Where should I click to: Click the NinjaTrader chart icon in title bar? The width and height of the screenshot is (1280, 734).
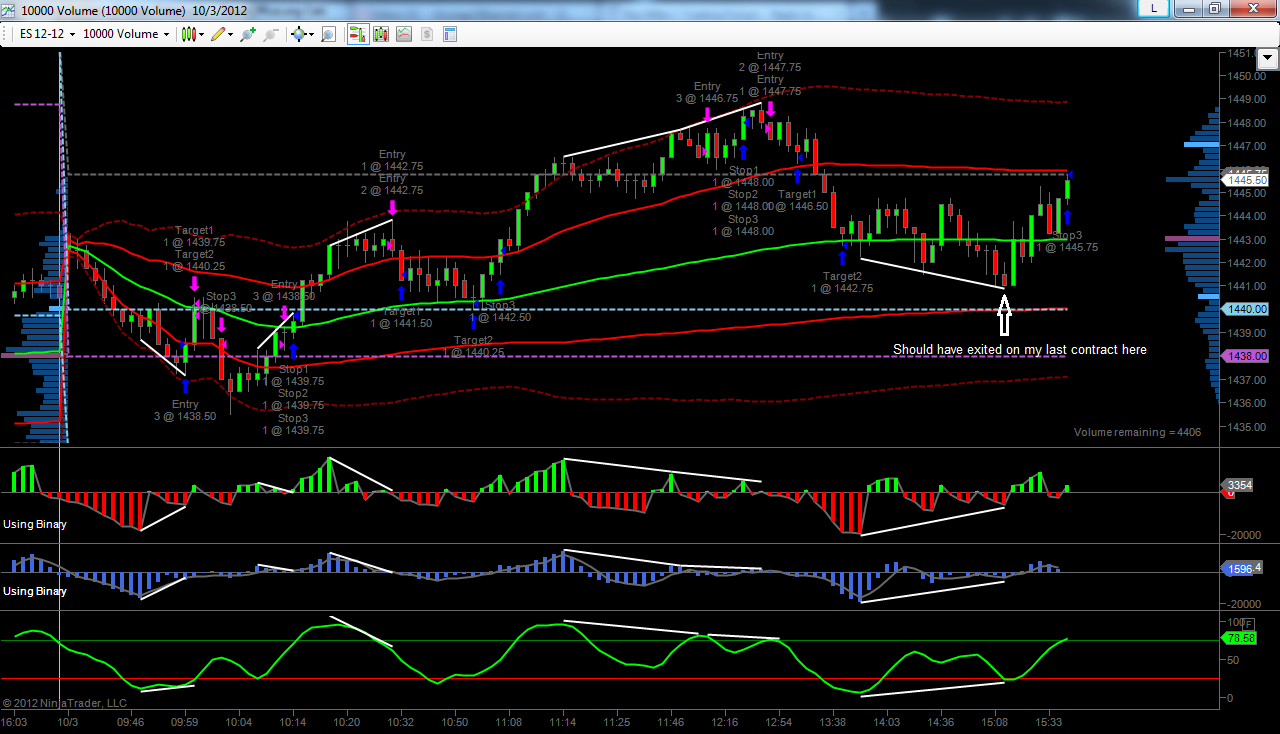pyautogui.click(x=10, y=9)
